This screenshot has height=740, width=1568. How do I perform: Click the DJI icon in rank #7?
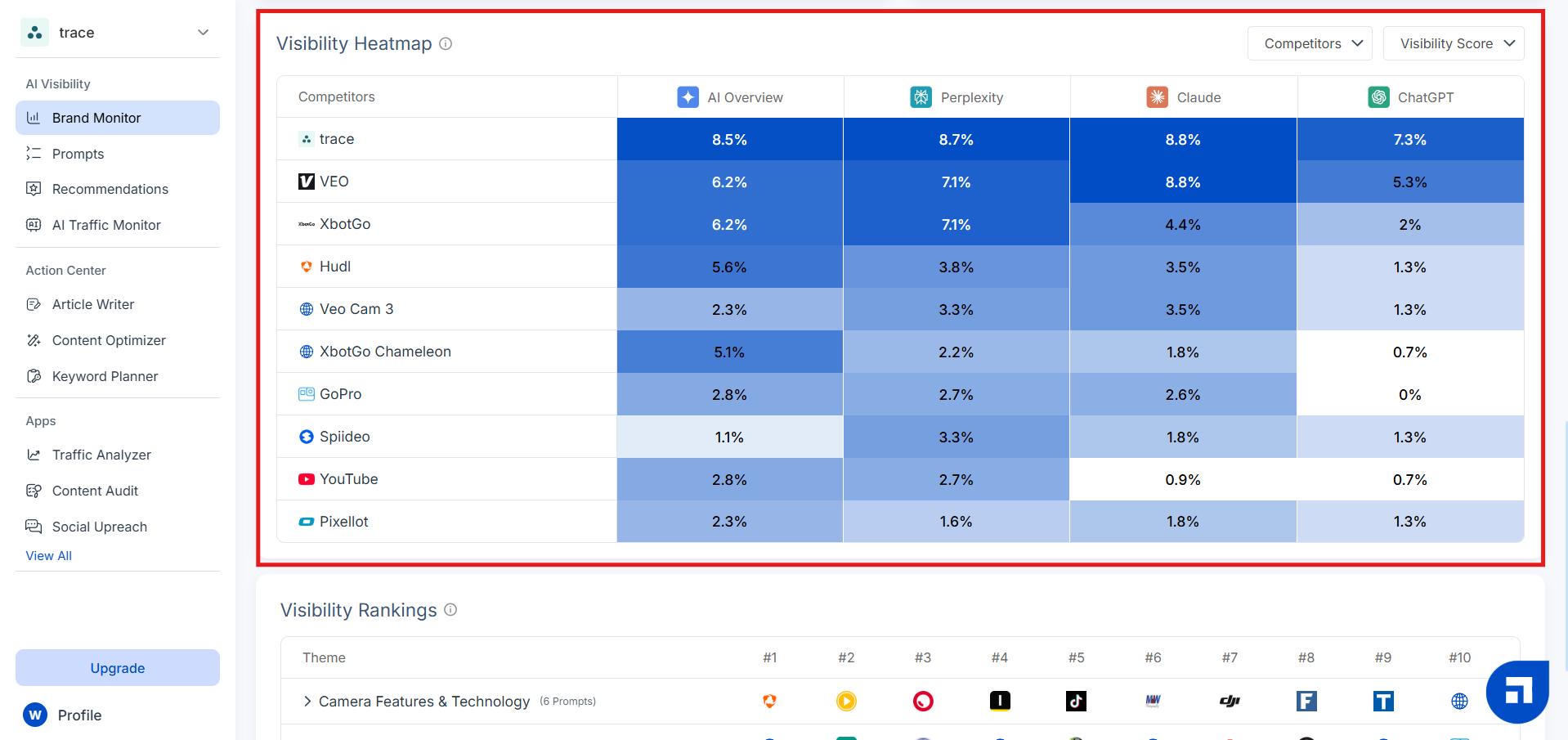[x=1230, y=701]
